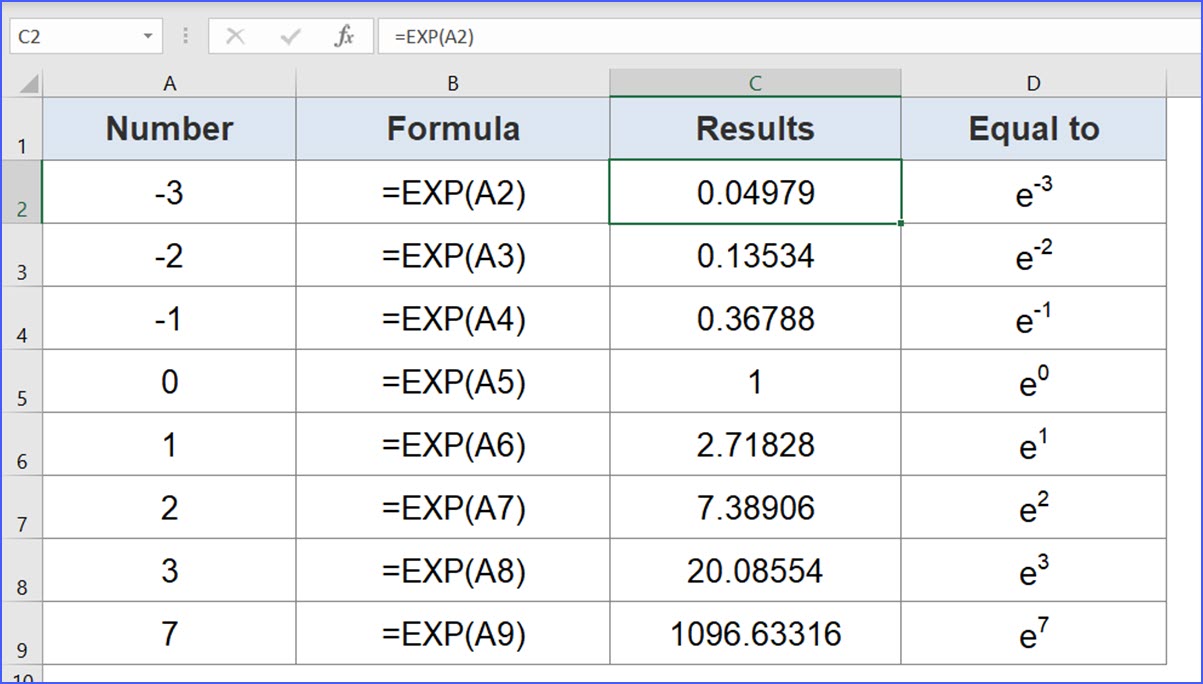Viewport: 1203px width, 684px height.
Task: Select row 5 header
Action: tap(22, 381)
